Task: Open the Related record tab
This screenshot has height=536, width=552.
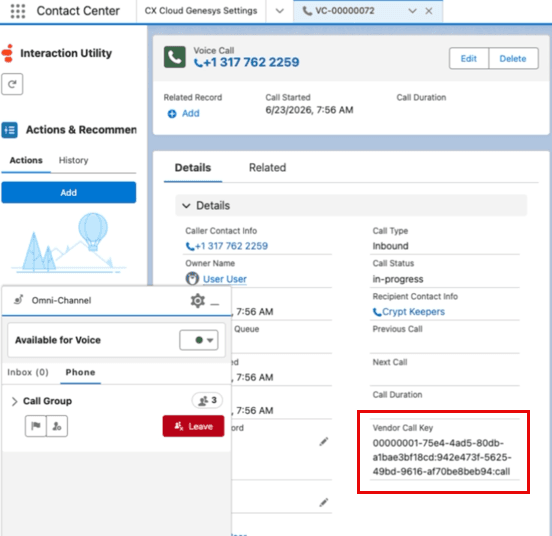Action: click(268, 168)
